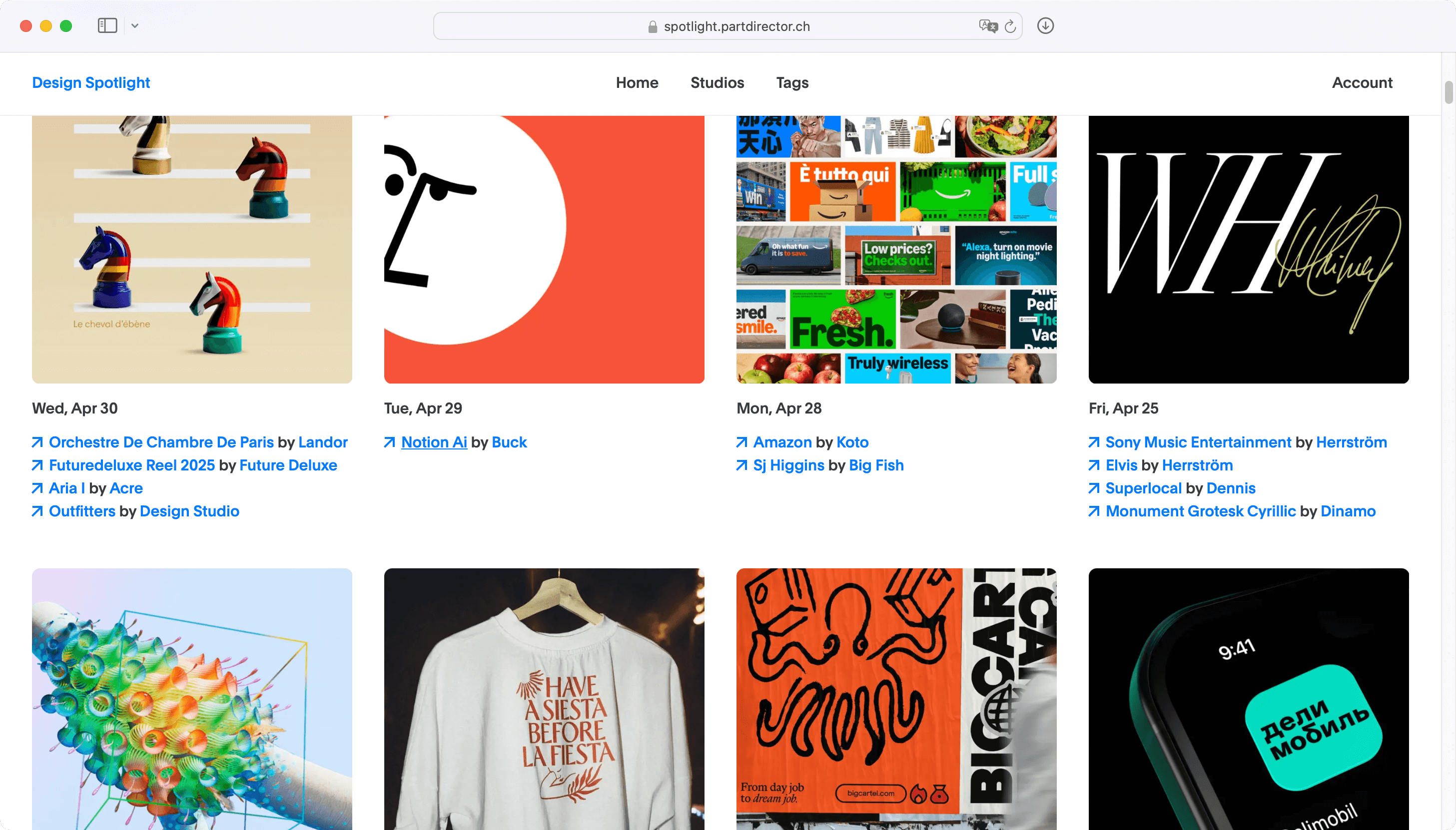Click arrow icon beside Sony Music Entertainment
The height and width of the screenshot is (830, 1456).
1094,442
